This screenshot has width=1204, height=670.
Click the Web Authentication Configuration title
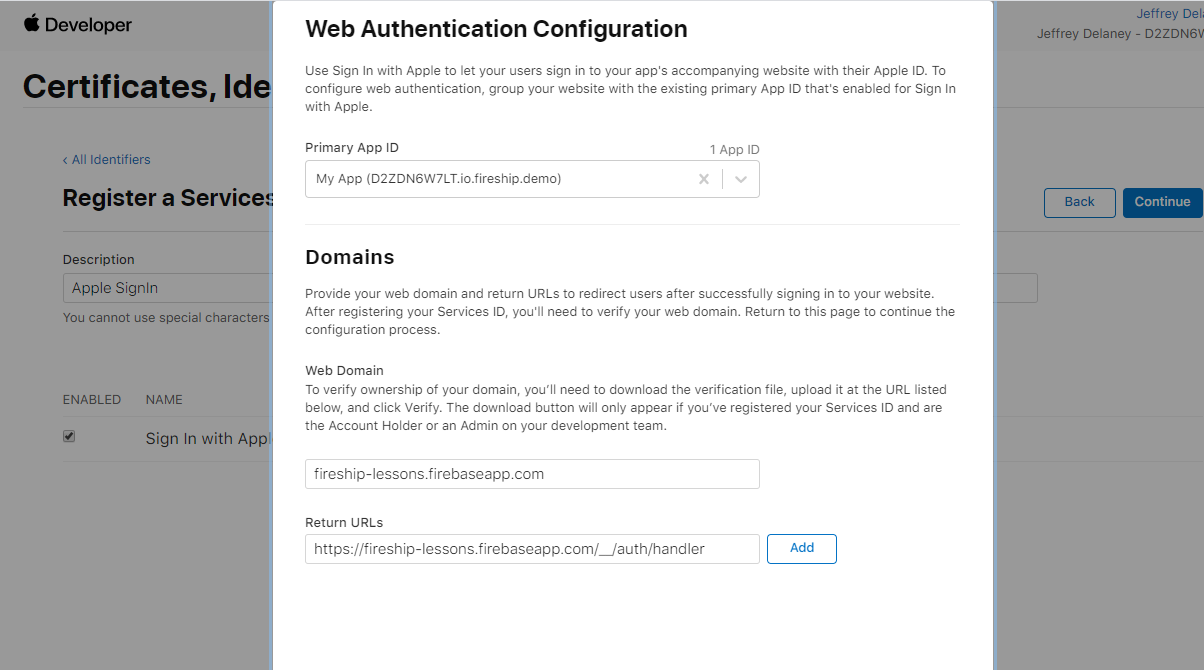click(496, 29)
